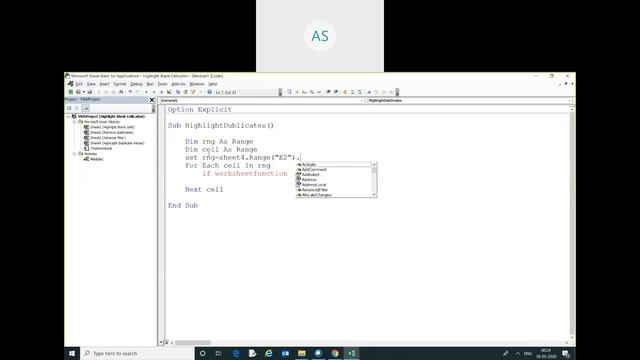
Task: Click the Save toolbar icon
Action: (x=89, y=92)
